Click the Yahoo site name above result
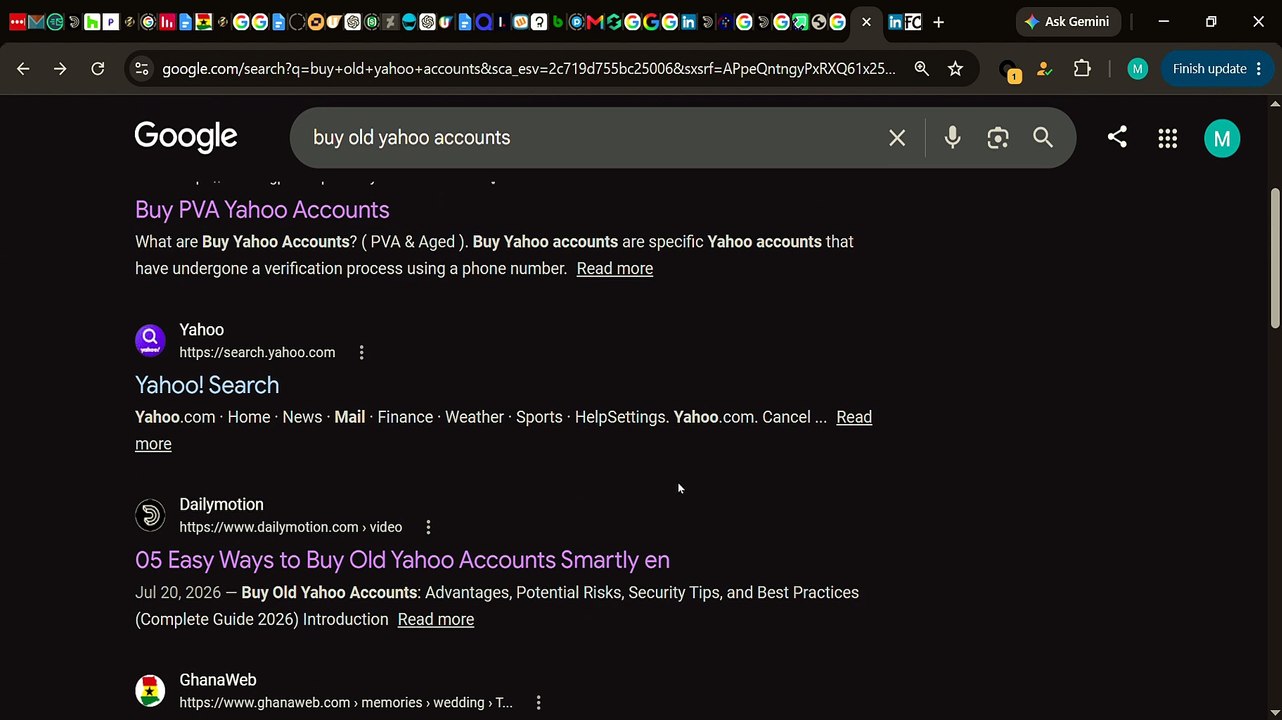Screen dimensions: 1282x720 click(201, 330)
